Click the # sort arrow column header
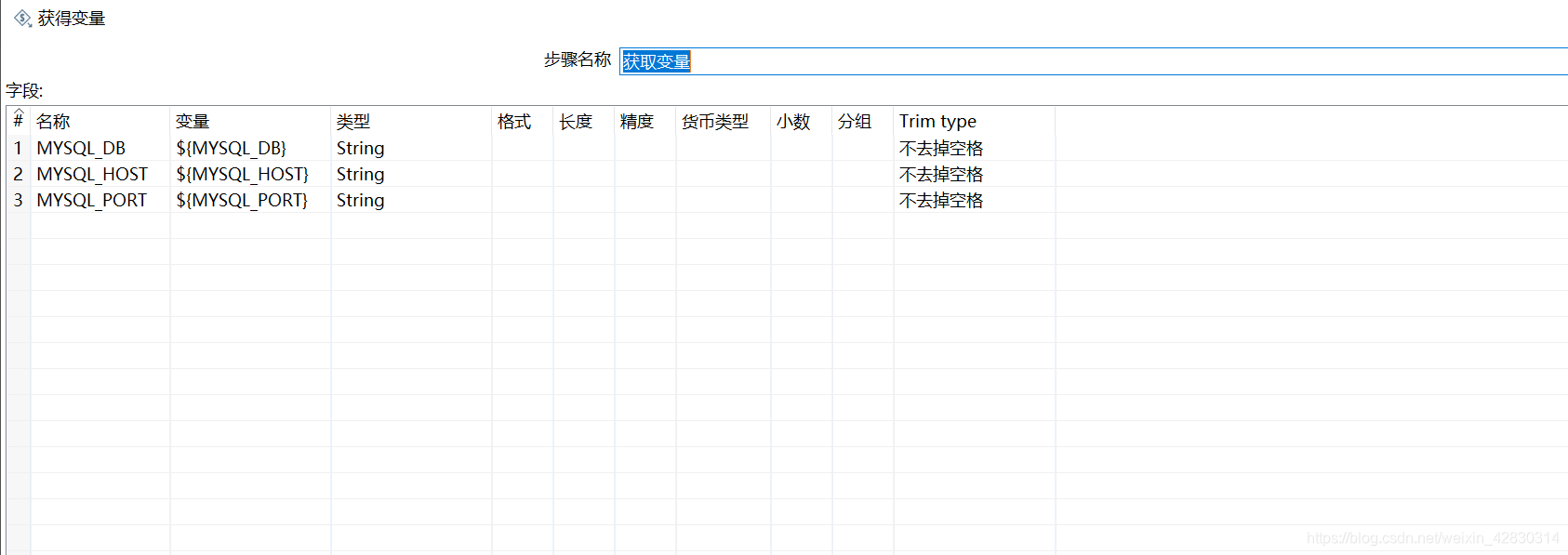Viewport: 1568px width, 555px height. [19, 121]
